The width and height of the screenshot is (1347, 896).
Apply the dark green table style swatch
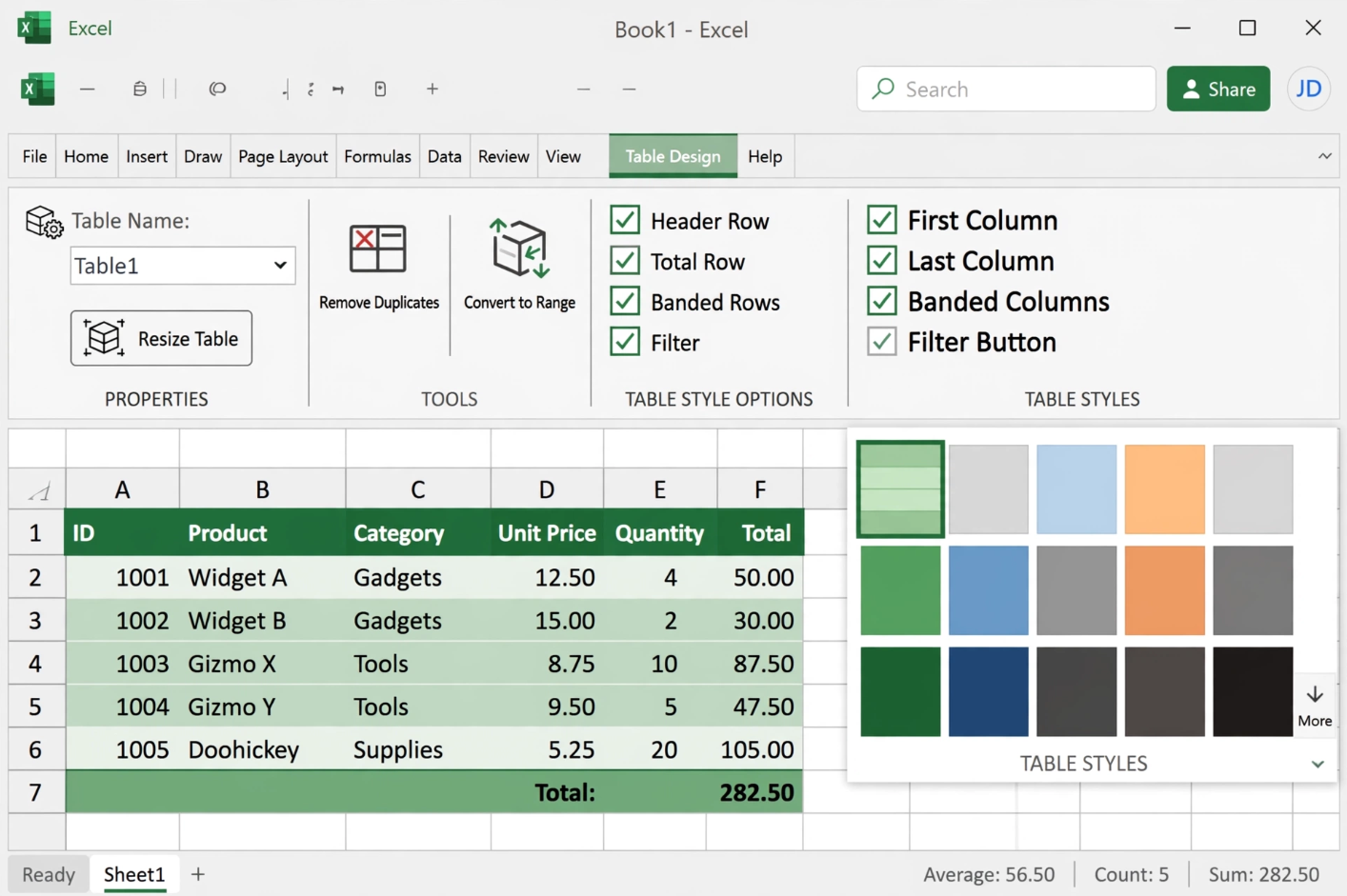click(x=900, y=691)
